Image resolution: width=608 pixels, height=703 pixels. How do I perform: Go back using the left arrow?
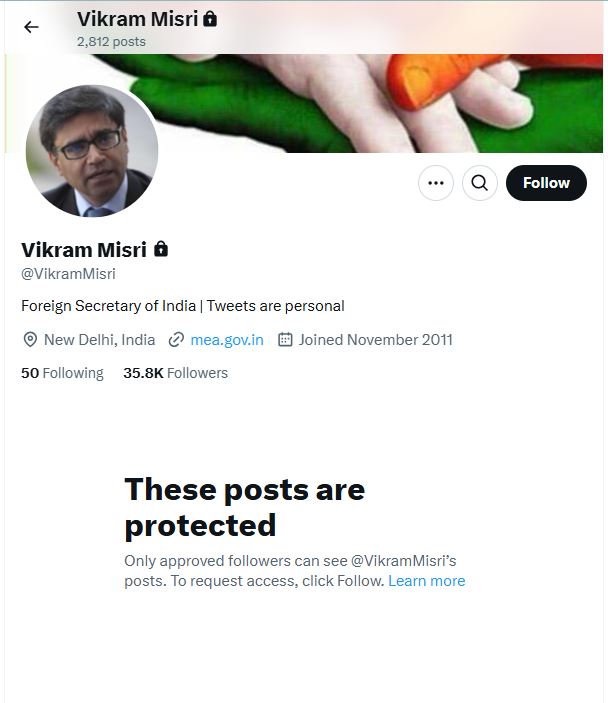click(x=31, y=27)
